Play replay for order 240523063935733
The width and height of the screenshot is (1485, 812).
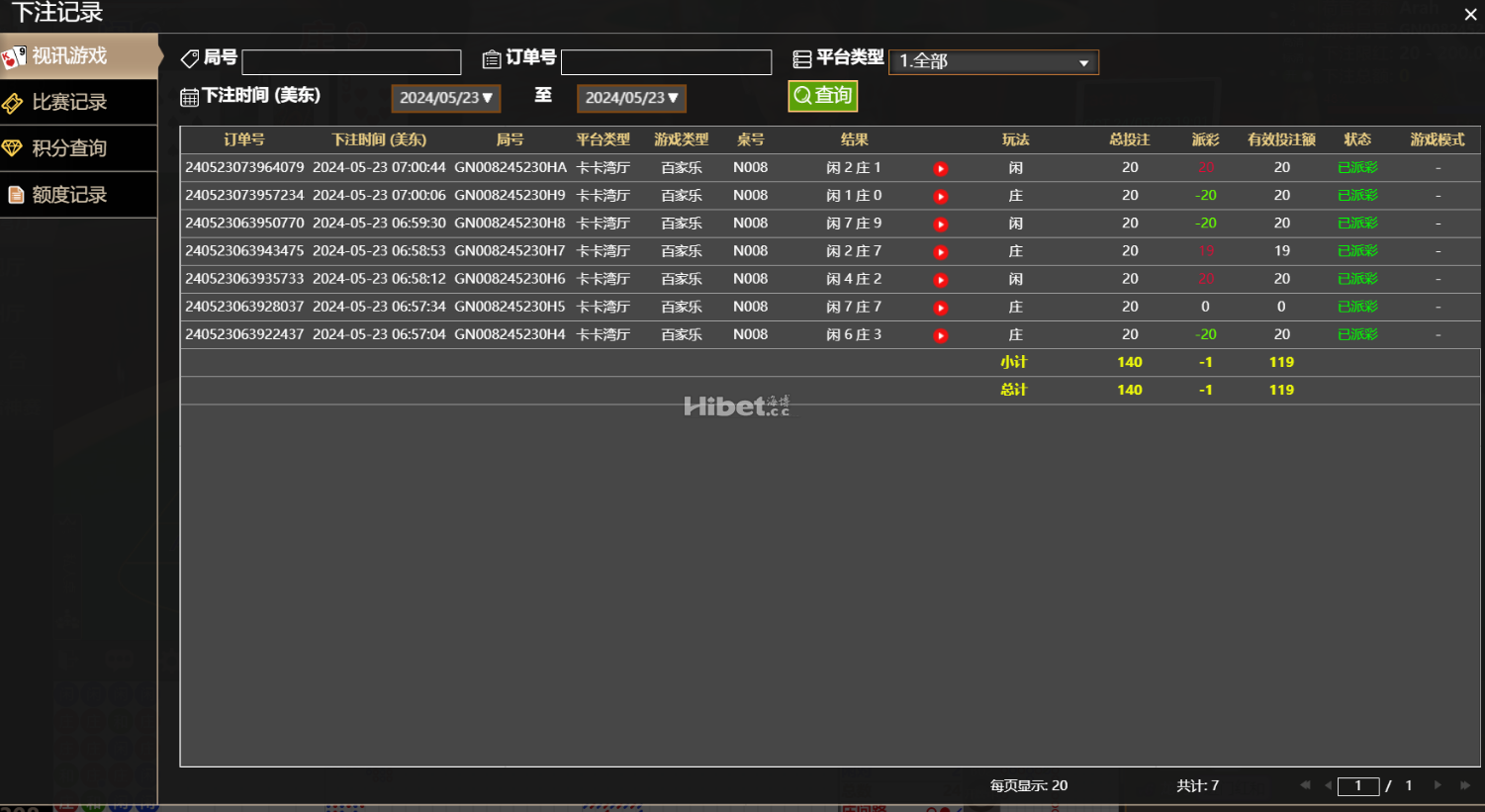point(940,280)
